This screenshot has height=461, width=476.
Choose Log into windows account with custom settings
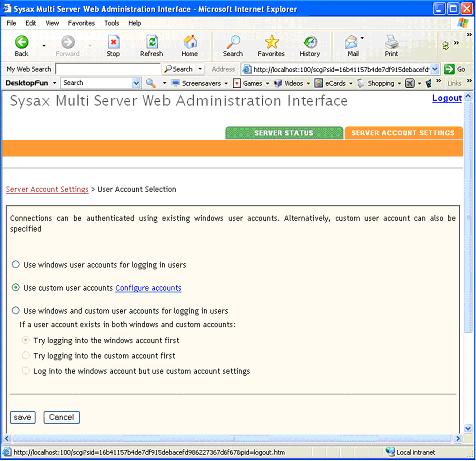click(26, 371)
